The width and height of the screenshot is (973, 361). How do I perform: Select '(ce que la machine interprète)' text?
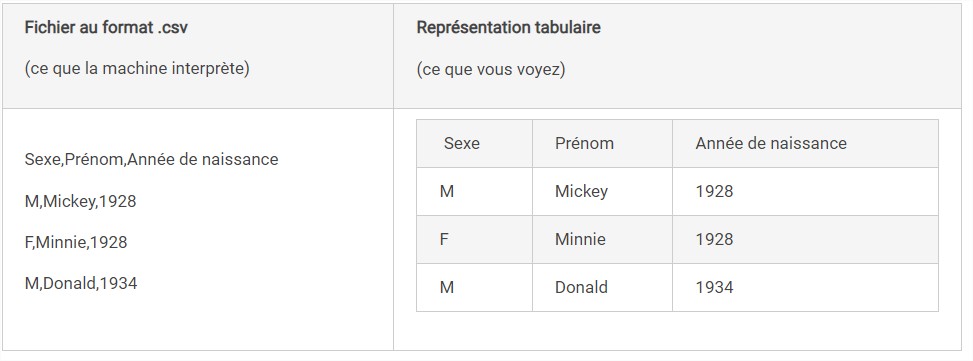pyautogui.click(x=137, y=69)
